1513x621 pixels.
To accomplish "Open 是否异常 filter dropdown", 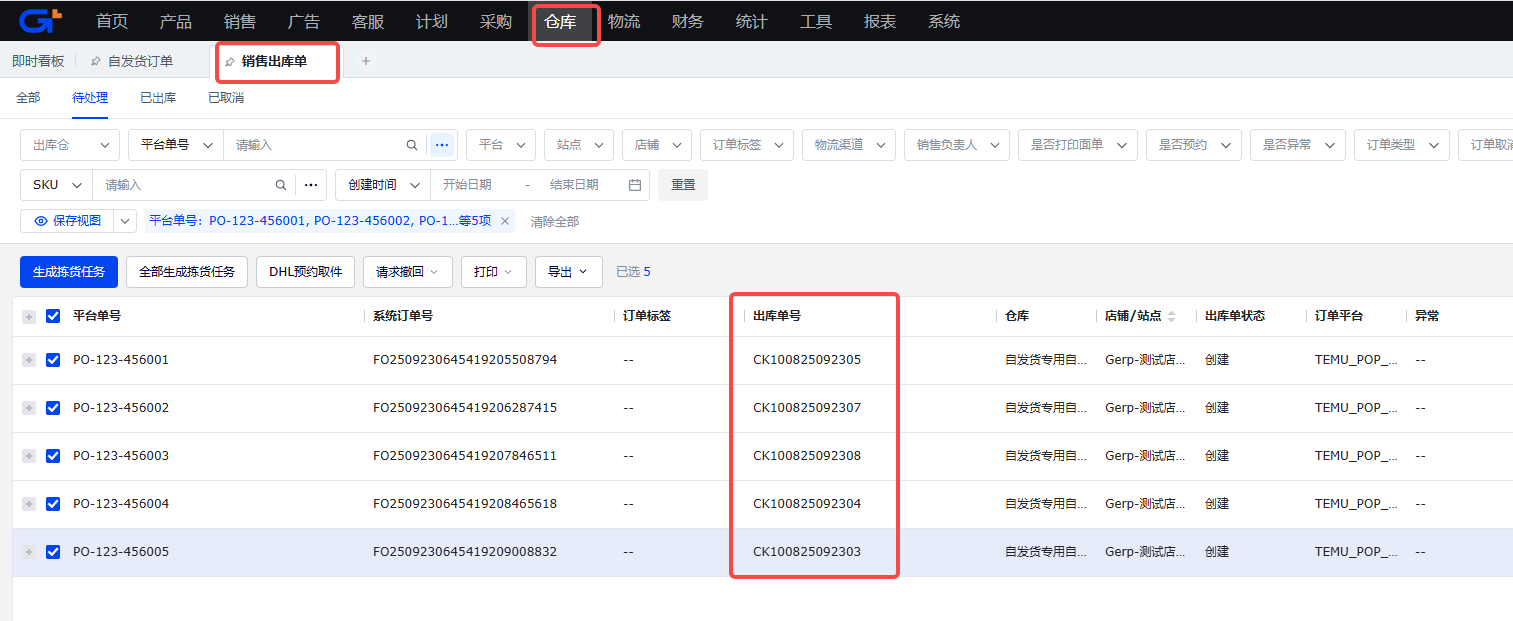I will [x=1298, y=145].
